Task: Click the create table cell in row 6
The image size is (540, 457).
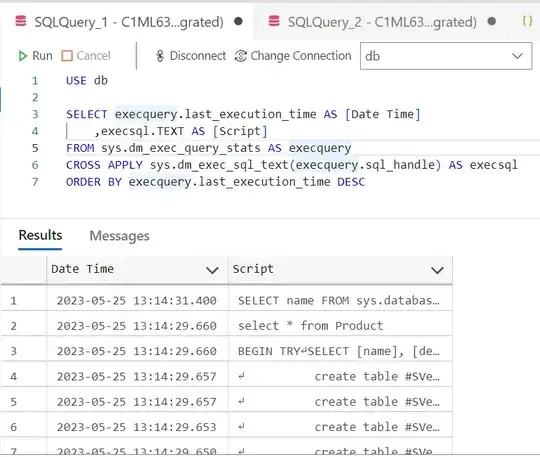Action: (x=339, y=427)
